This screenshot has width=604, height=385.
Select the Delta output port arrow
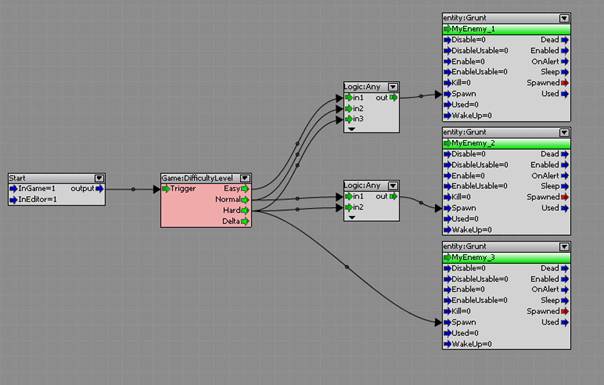pos(245,221)
